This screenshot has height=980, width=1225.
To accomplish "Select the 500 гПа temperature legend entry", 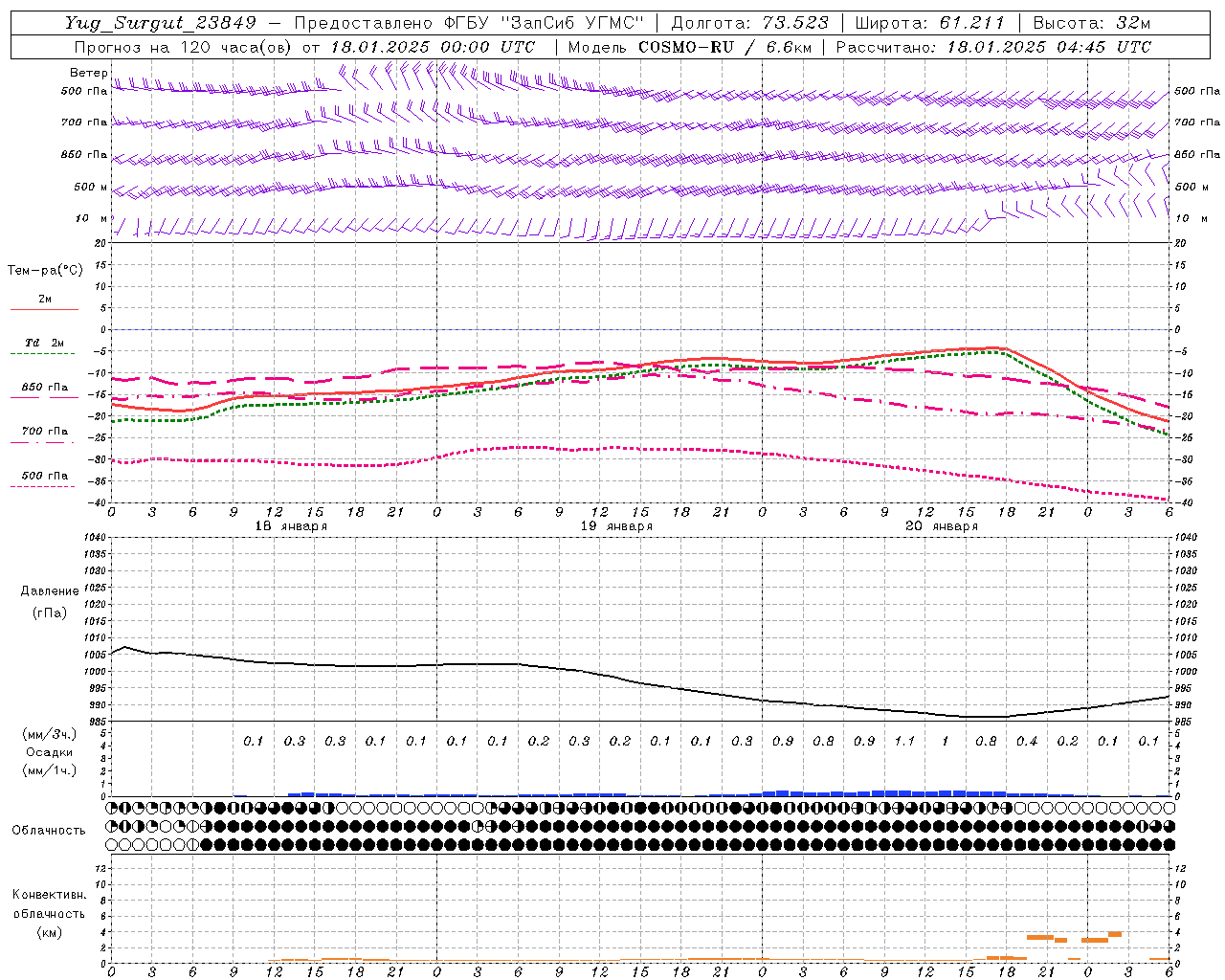I will [45, 476].
